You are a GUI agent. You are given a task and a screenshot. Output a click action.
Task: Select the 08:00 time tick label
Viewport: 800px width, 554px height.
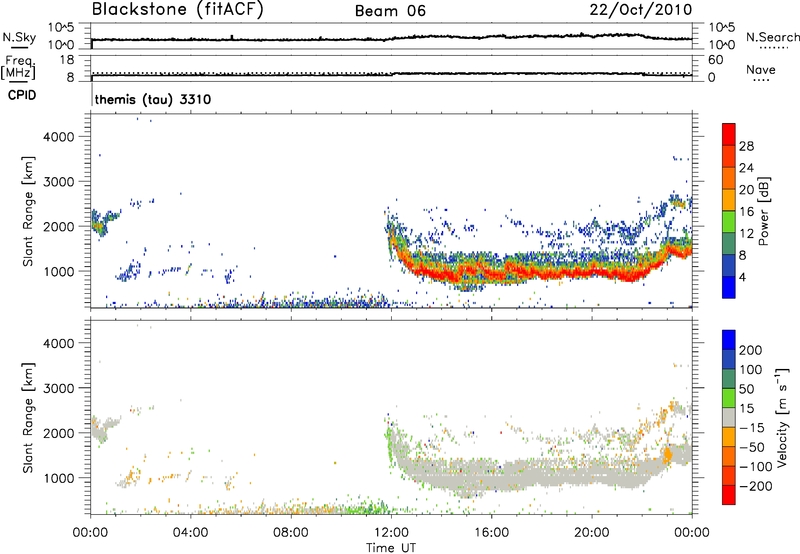[x=291, y=533]
